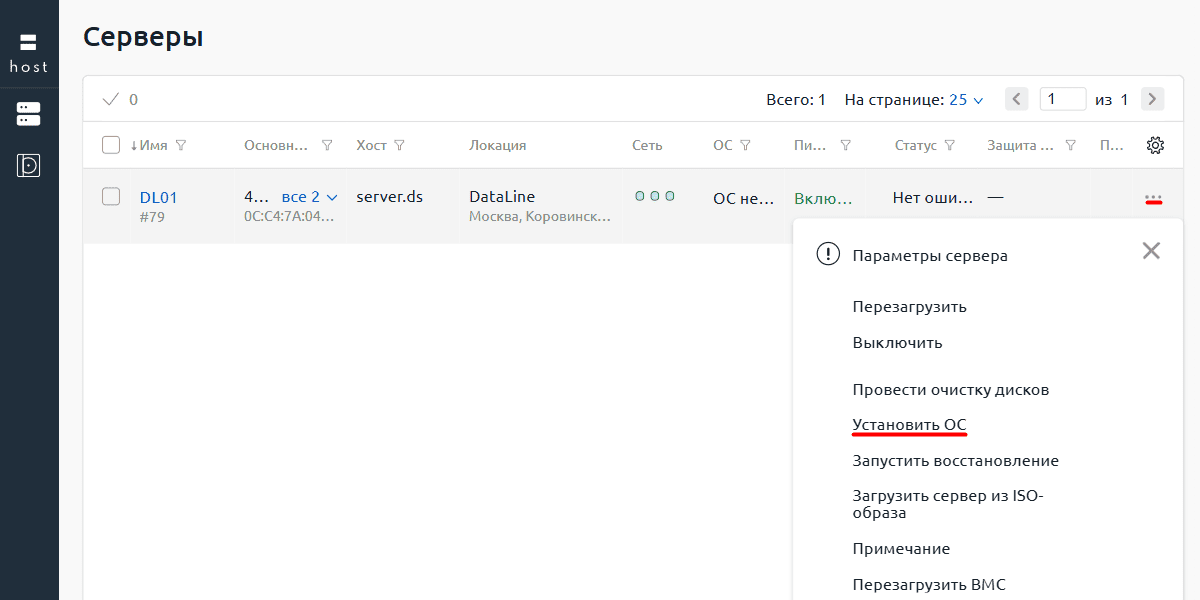Open the DL01 server link
This screenshot has width=1200, height=600.
(158, 197)
